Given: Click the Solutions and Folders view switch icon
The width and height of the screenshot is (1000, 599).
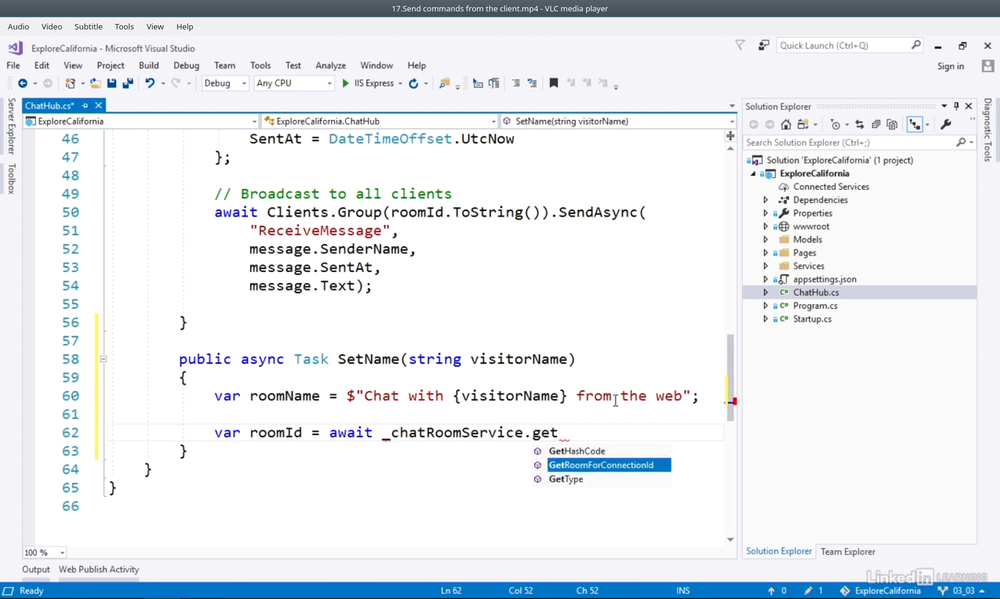Looking at the screenshot, I should [802, 125].
